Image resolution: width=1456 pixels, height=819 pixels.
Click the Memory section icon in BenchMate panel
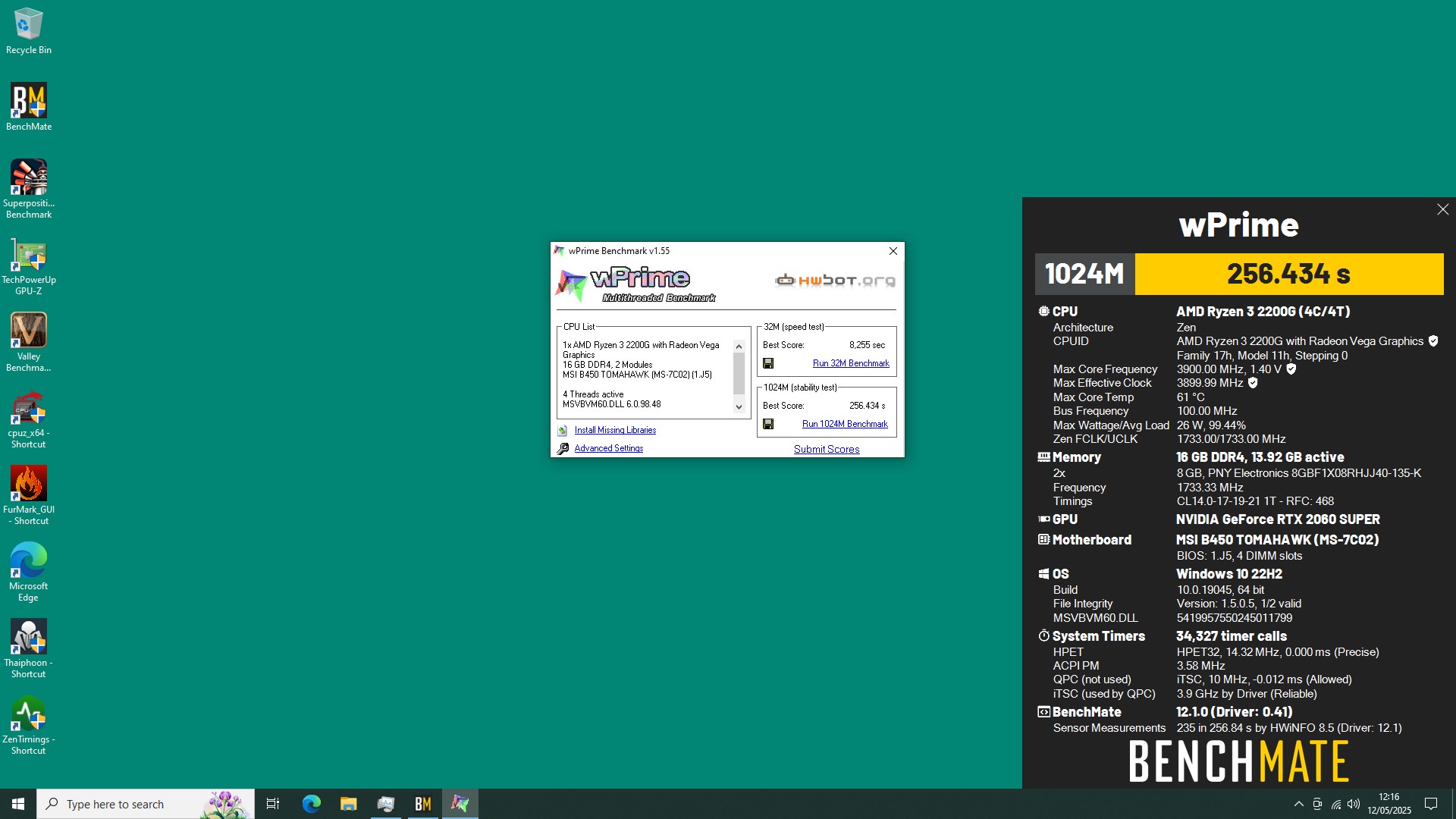[x=1044, y=457]
